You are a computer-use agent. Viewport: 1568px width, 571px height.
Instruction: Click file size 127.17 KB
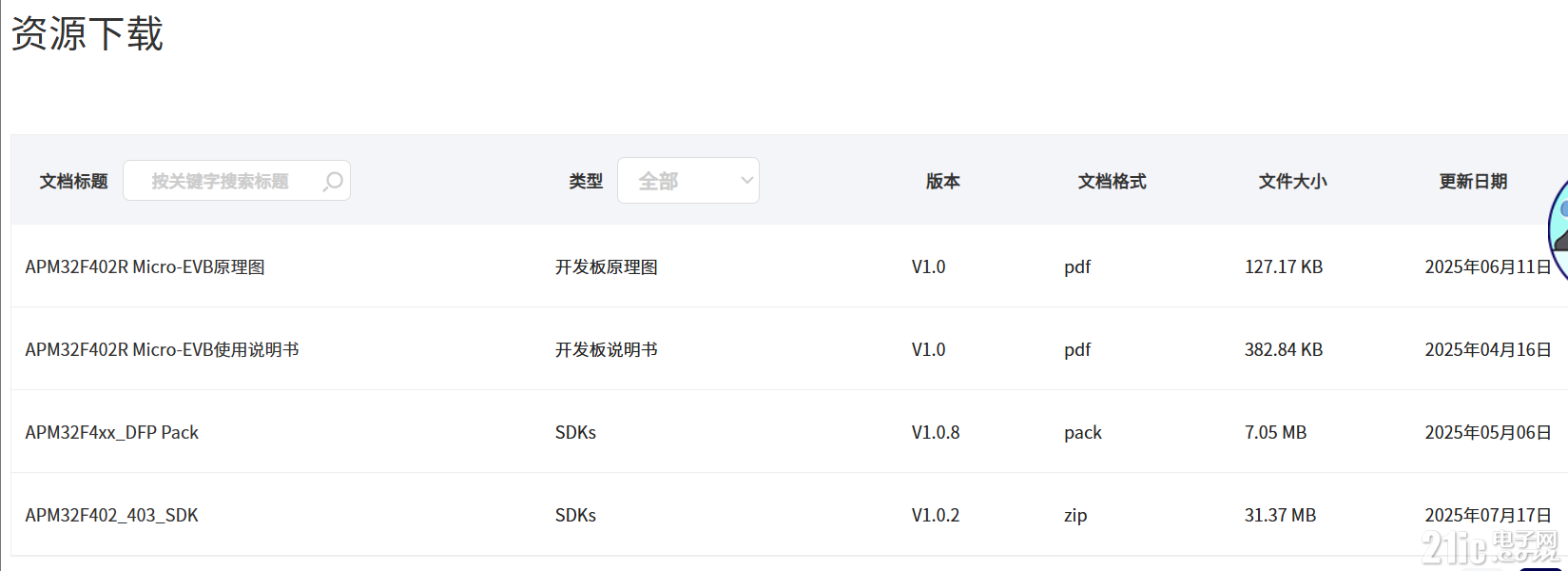pos(1284,267)
